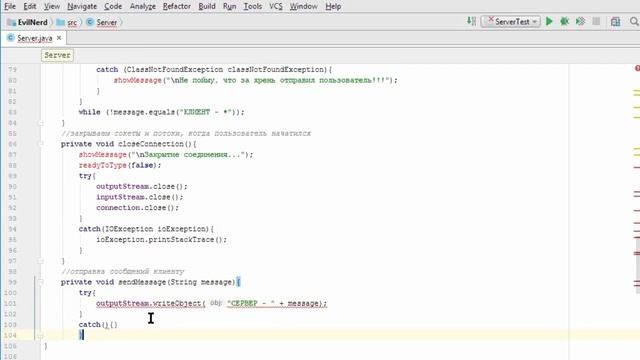
Task: Click src in the navigation bar
Action: point(72,22)
